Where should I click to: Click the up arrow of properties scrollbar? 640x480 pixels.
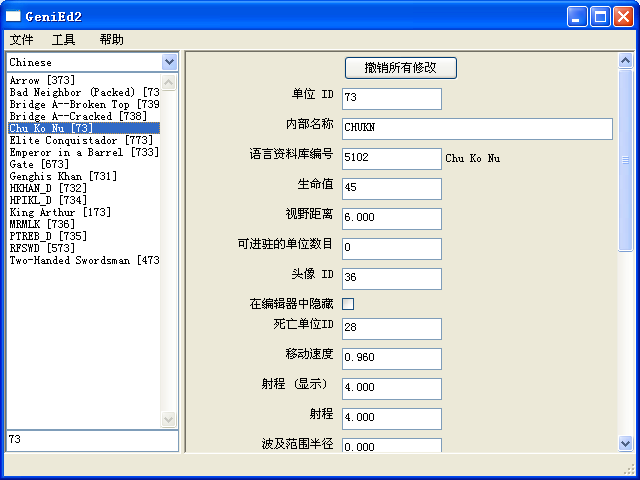(x=626, y=60)
